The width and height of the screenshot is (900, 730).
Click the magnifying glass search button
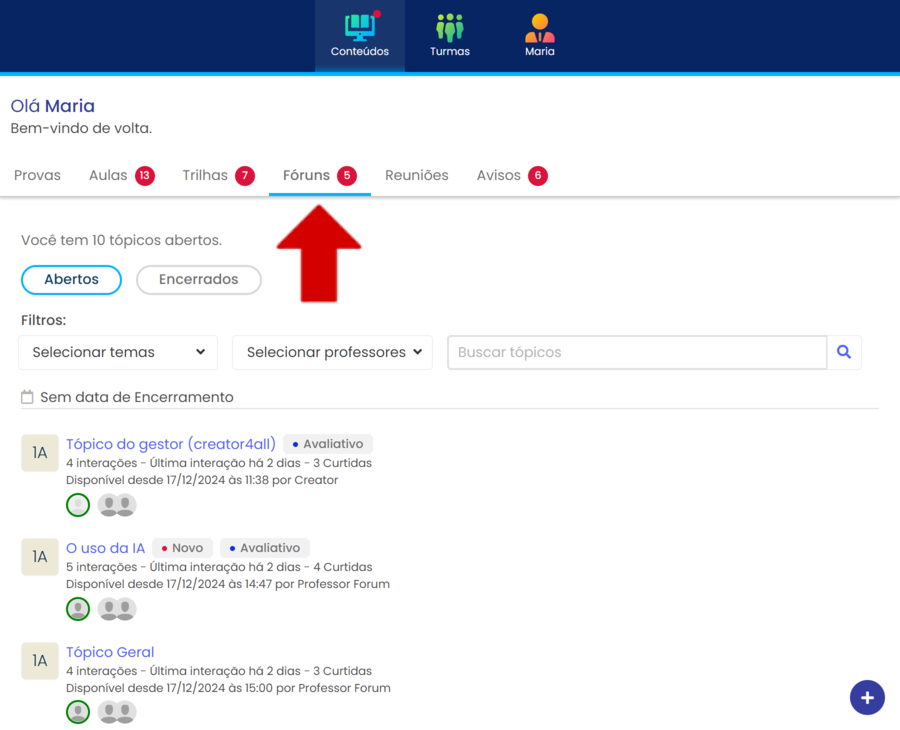[x=844, y=352]
